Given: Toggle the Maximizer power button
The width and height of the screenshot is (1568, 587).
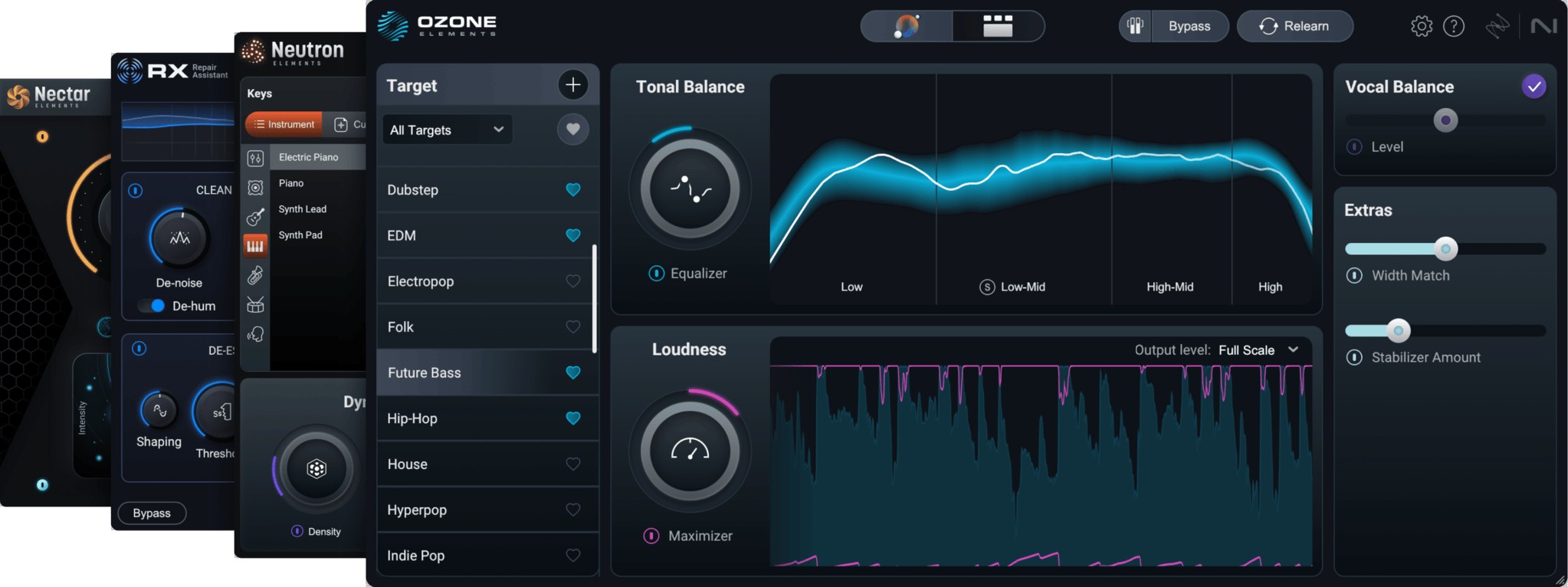Looking at the screenshot, I should coord(651,536).
